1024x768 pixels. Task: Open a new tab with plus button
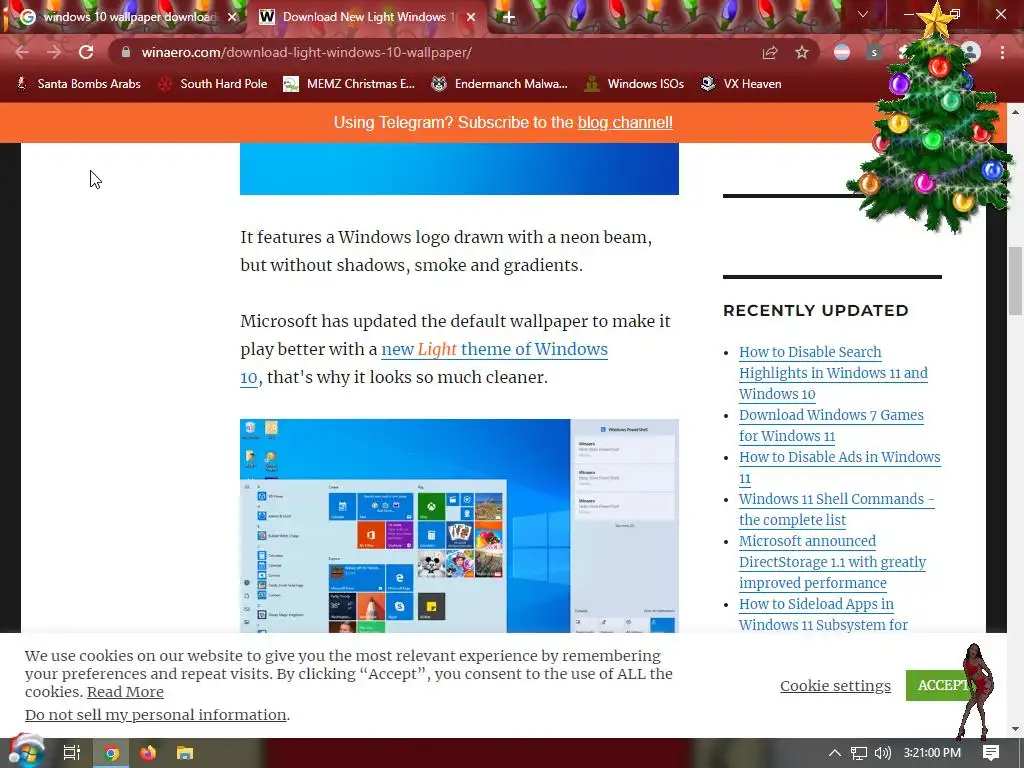point(509,17)
